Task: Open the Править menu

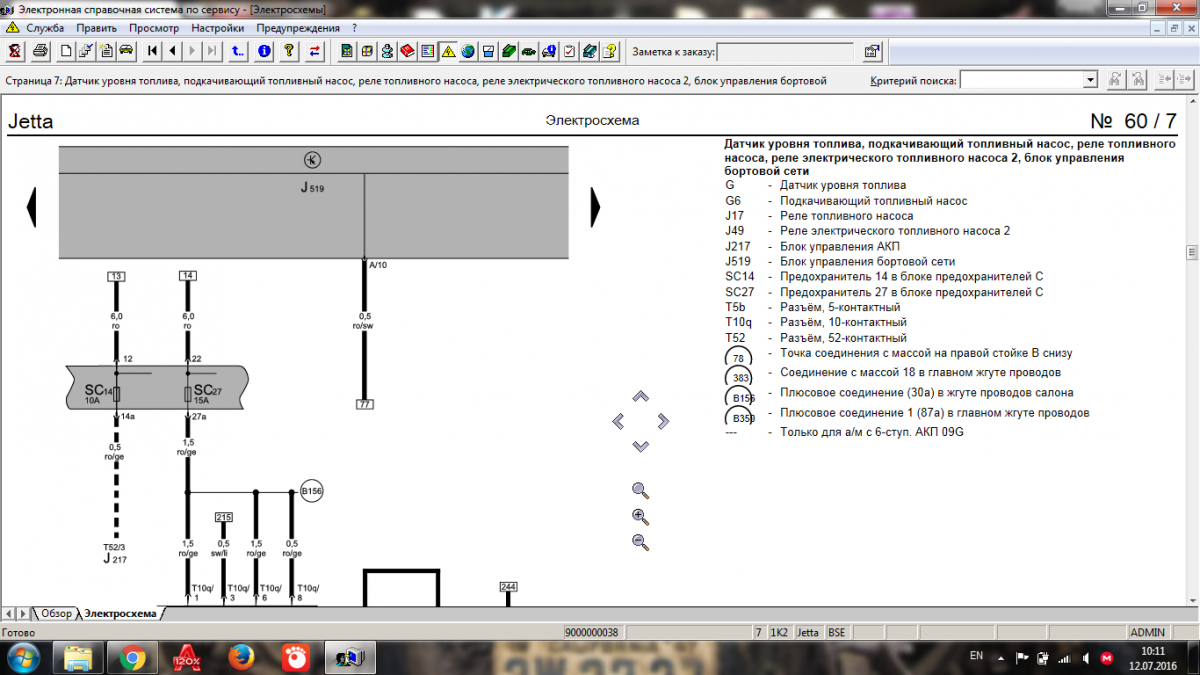Action: 96,28
